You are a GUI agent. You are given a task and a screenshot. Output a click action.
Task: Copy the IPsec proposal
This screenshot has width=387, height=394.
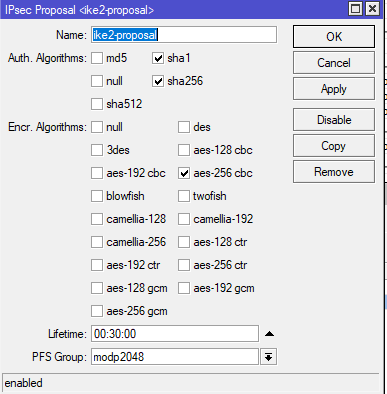334,146
